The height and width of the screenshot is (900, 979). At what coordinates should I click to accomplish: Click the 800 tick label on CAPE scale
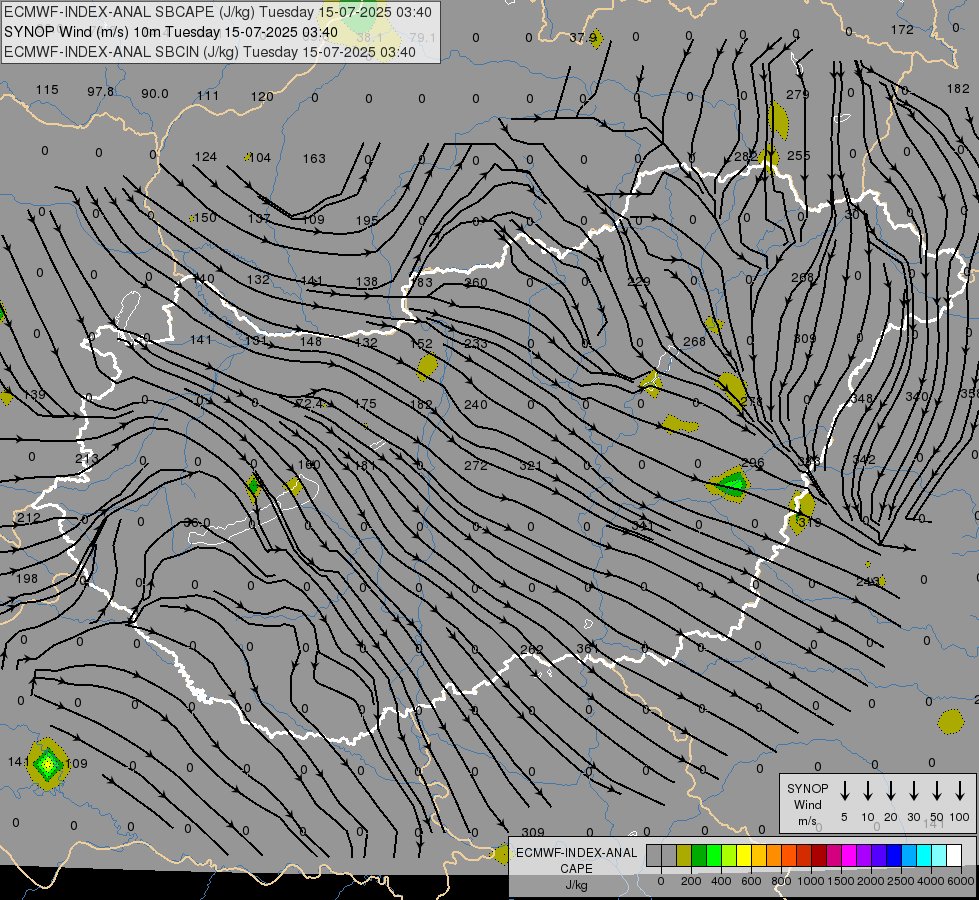(x=781, y=881)
